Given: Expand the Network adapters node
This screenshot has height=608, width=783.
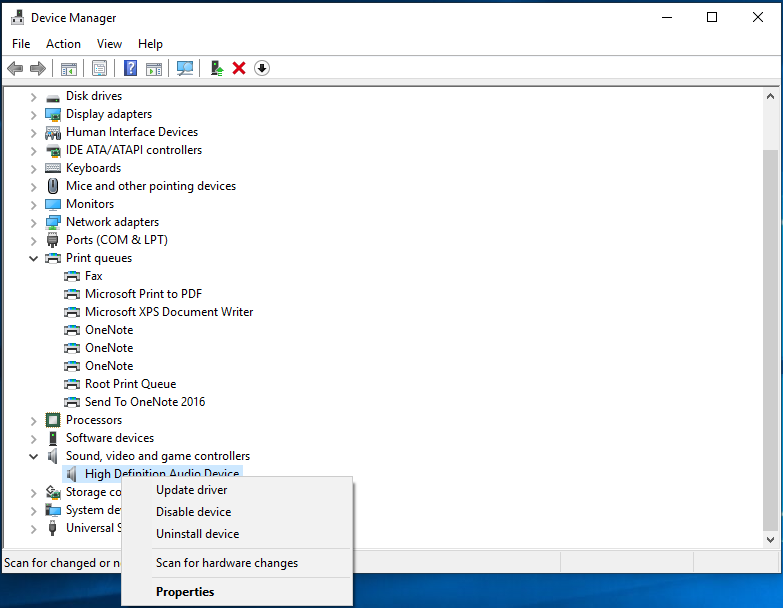Looking at the screenshot, I should [33, 223].
